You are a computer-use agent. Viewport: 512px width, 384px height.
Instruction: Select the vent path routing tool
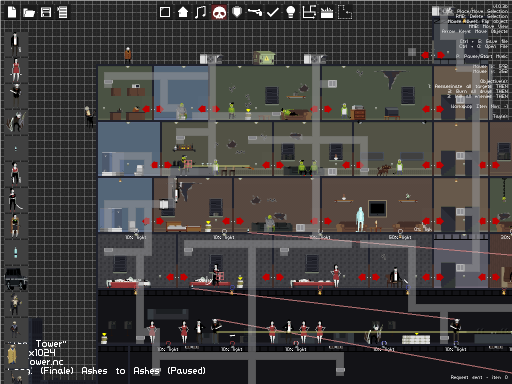(309, 12)
